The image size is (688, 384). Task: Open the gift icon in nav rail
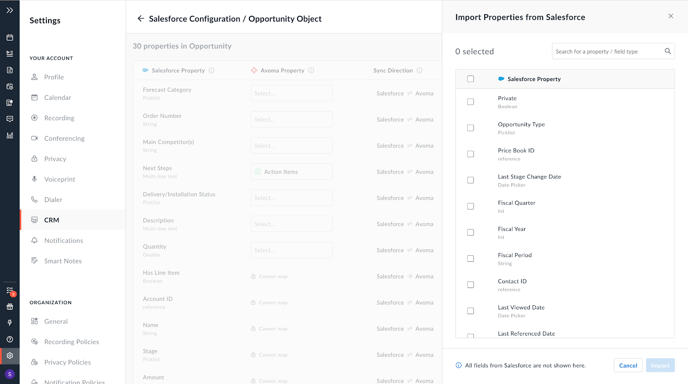(x=10, y=307)
